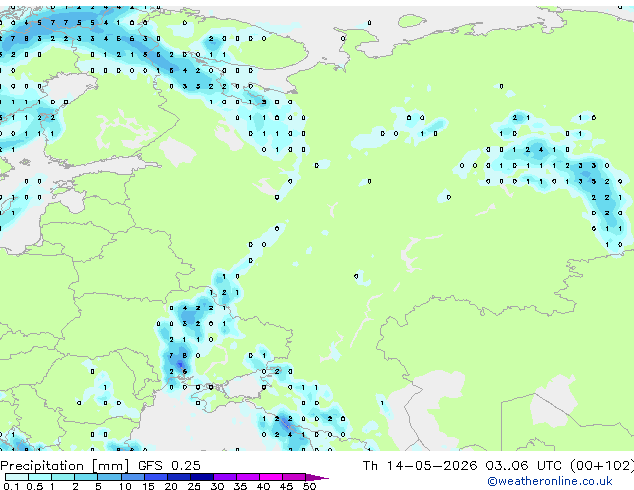Click the "Precipitation [mm]" title text

click(65, 466)
